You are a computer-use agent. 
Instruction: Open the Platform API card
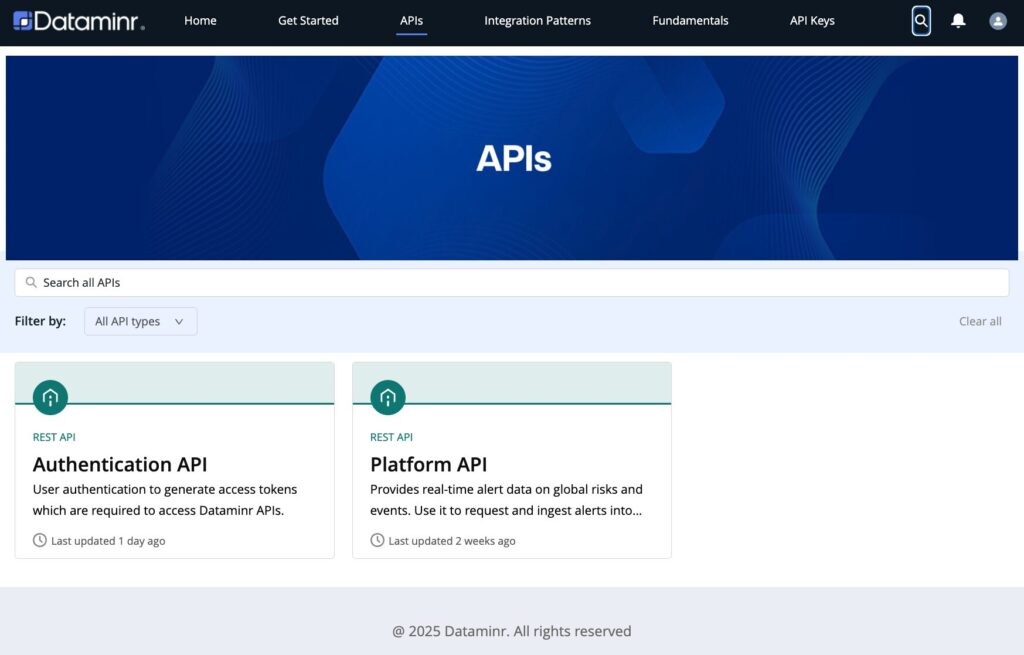coord(511,464)
